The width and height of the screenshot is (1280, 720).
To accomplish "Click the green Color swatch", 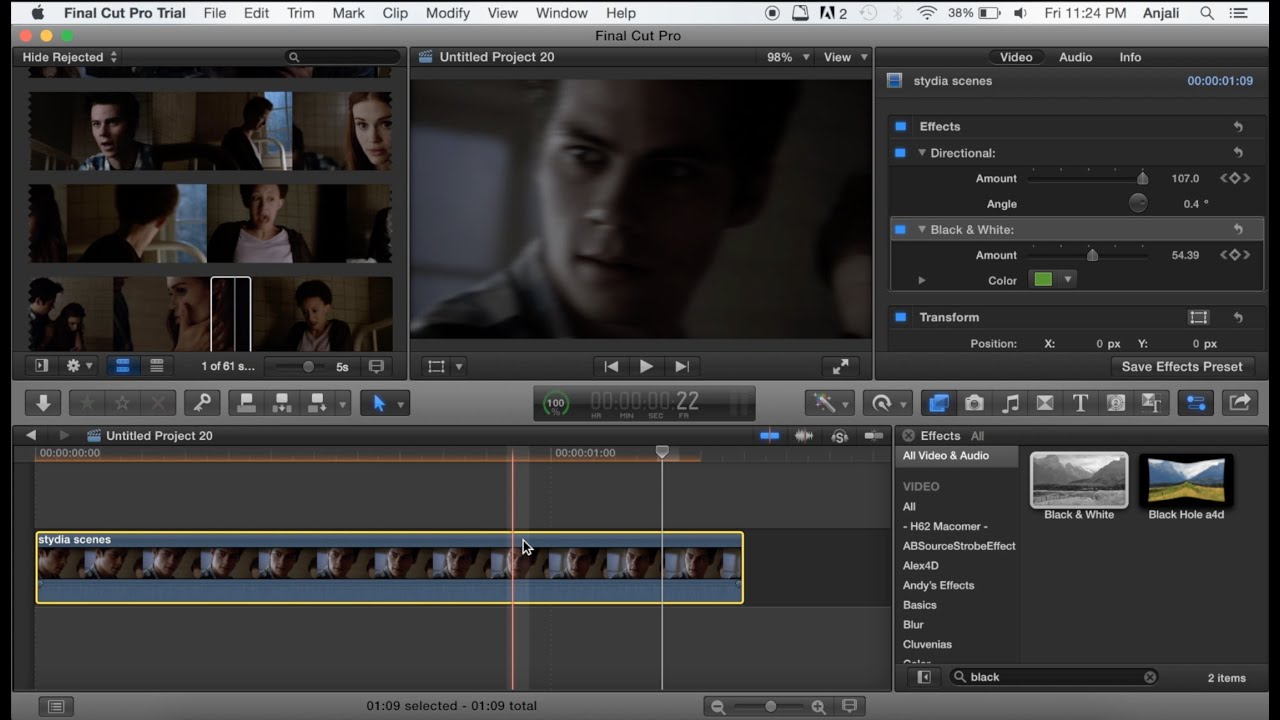I will pyautogui.click(x=1043, y=280).
